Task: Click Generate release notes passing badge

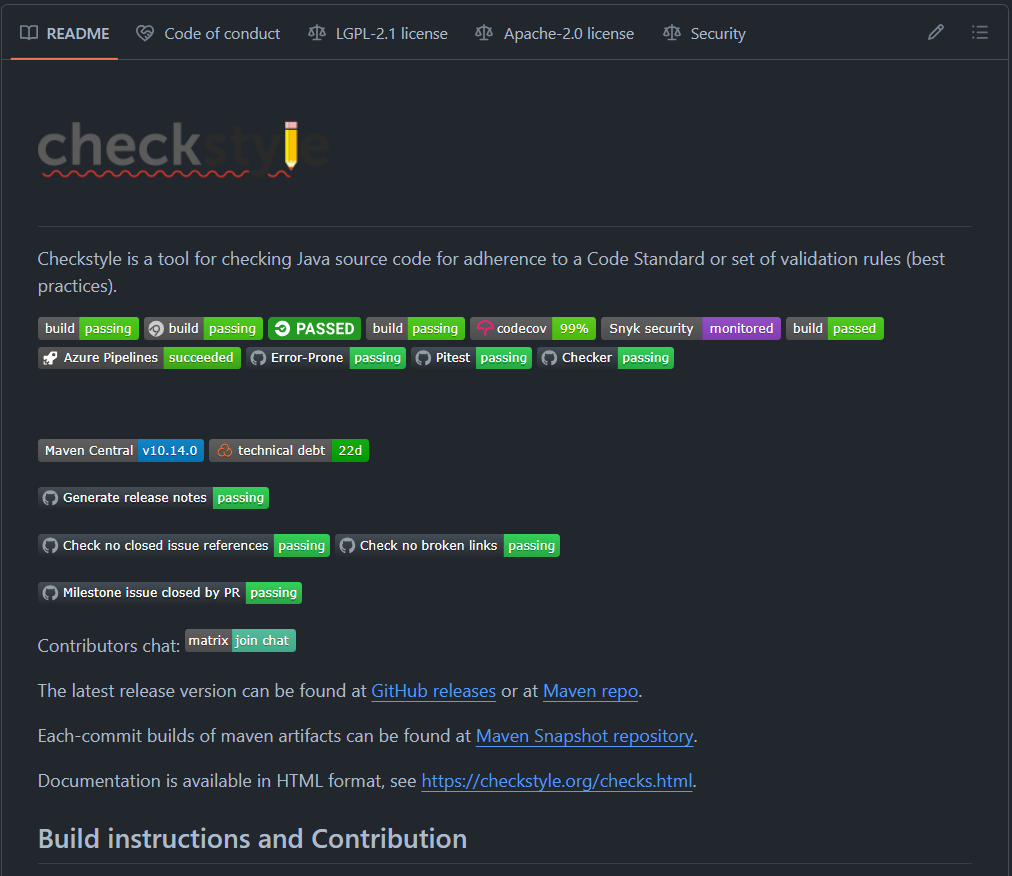Action: point(154,498)
